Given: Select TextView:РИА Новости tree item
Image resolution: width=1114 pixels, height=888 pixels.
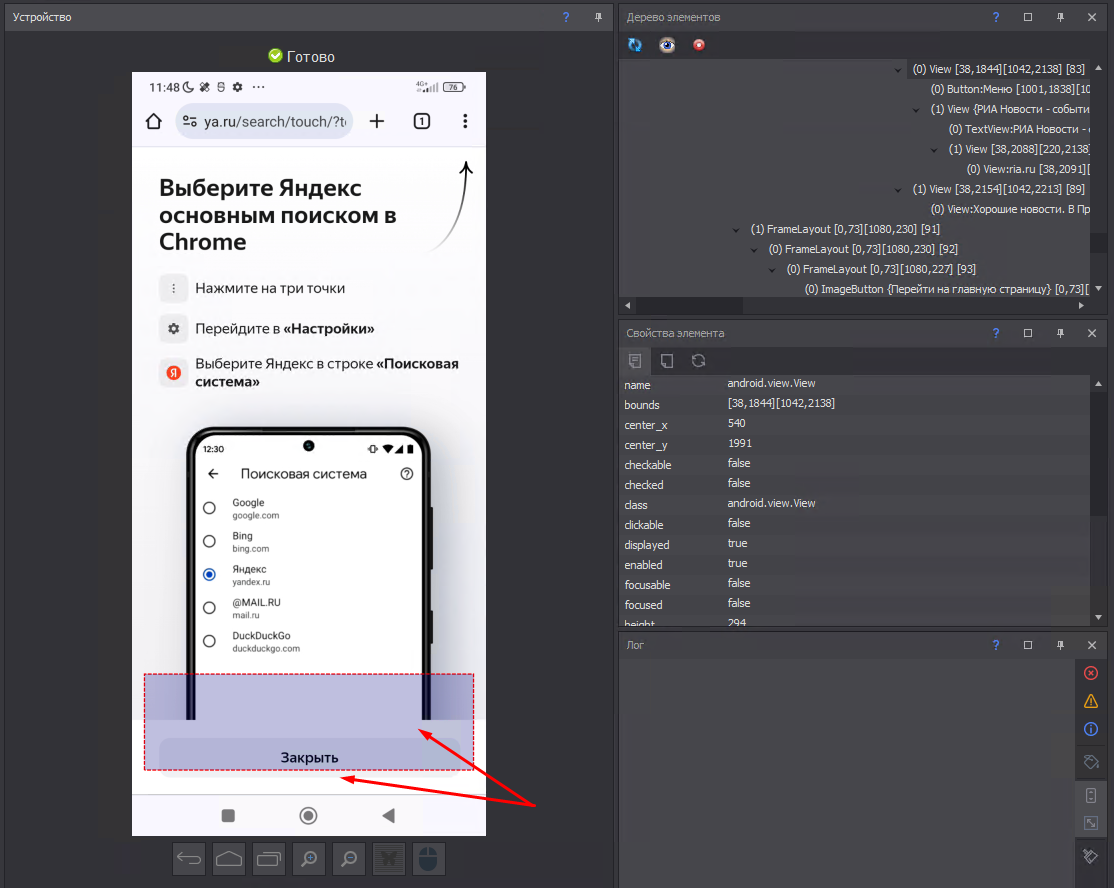Looking at the screenshot, I should click(x=1019, y=129).
